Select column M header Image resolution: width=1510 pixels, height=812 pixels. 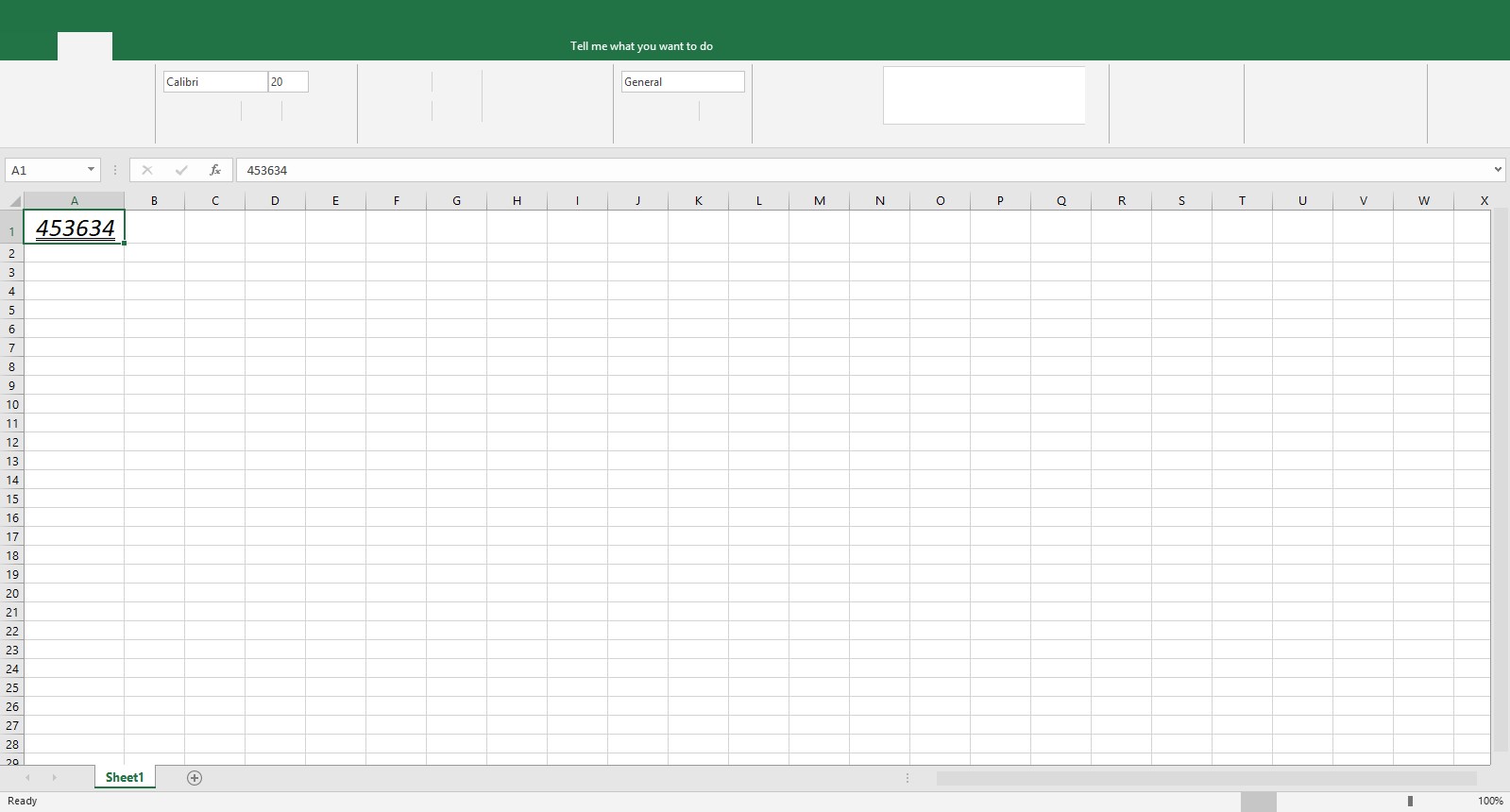click(x=819, y=201)
